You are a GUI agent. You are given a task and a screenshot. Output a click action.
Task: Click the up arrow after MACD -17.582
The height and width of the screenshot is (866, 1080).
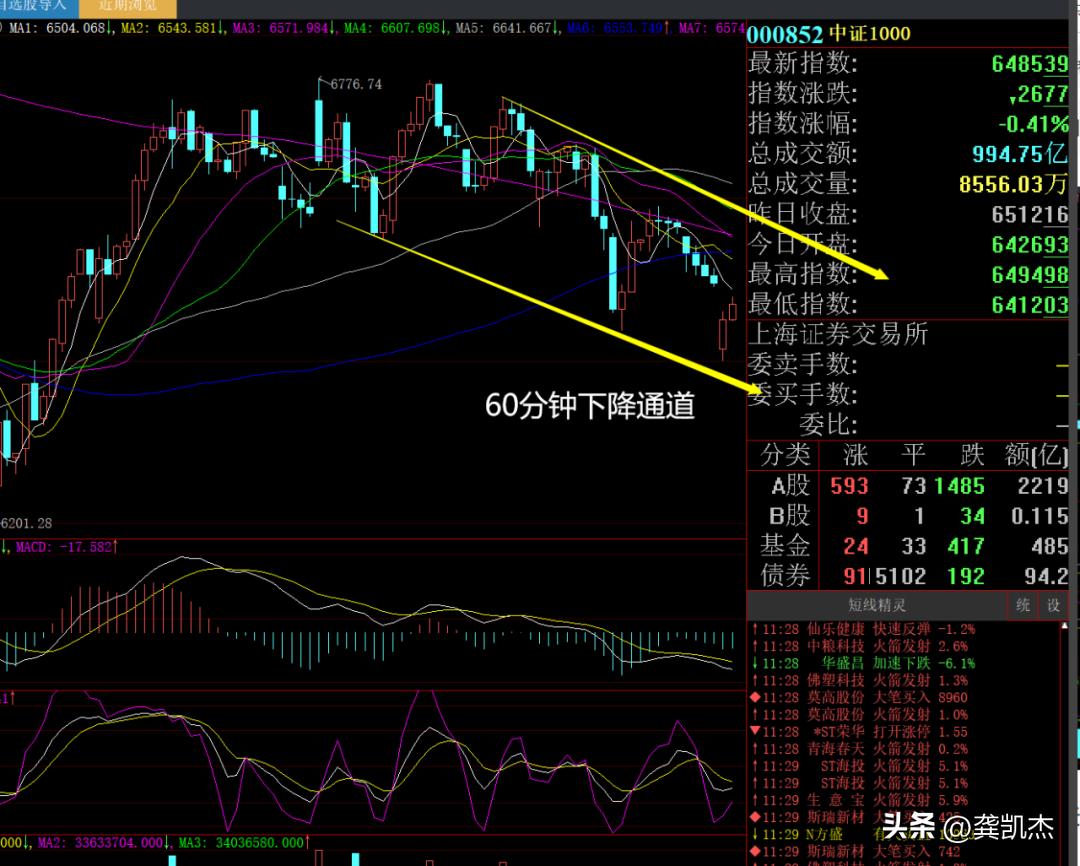click(115, 547)
